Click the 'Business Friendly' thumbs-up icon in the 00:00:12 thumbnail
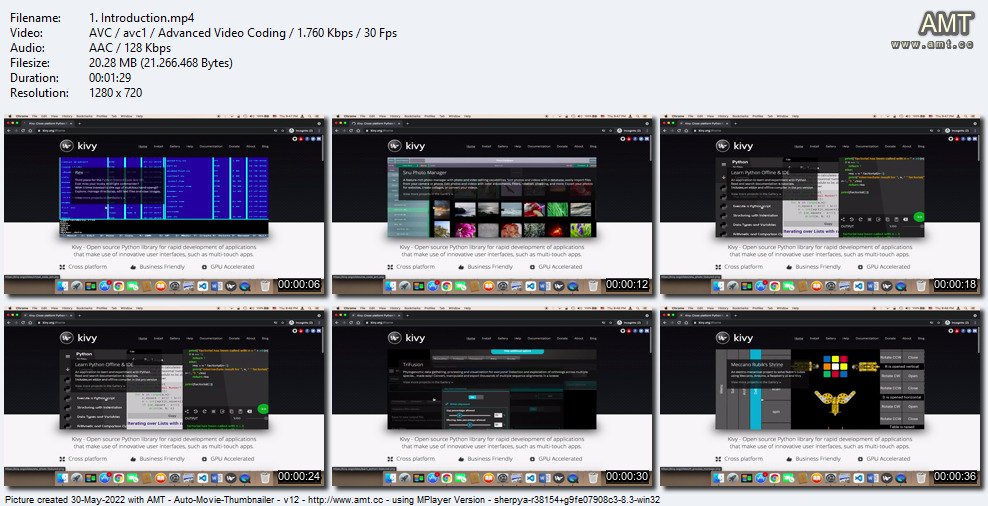Image resolution: width=988 pixels, height=506 pixels. pos(461,267)
